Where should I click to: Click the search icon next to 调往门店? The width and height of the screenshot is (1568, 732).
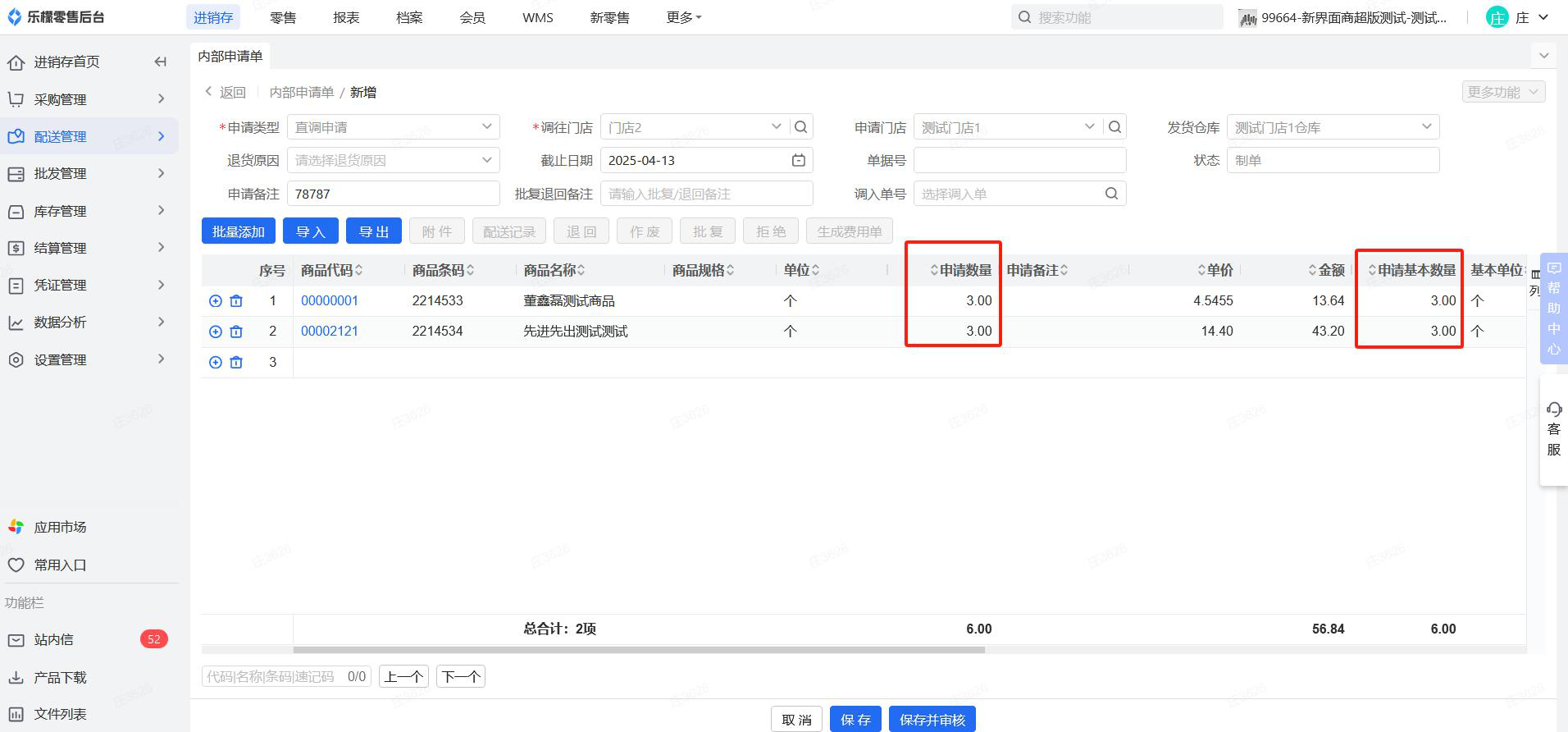[x=801, y=127]
